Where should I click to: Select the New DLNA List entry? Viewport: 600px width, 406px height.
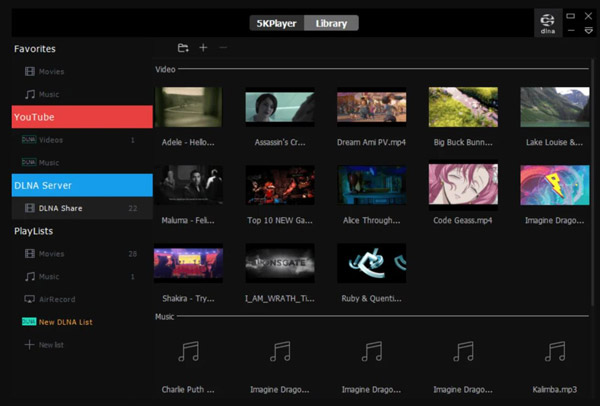(82, 322)
